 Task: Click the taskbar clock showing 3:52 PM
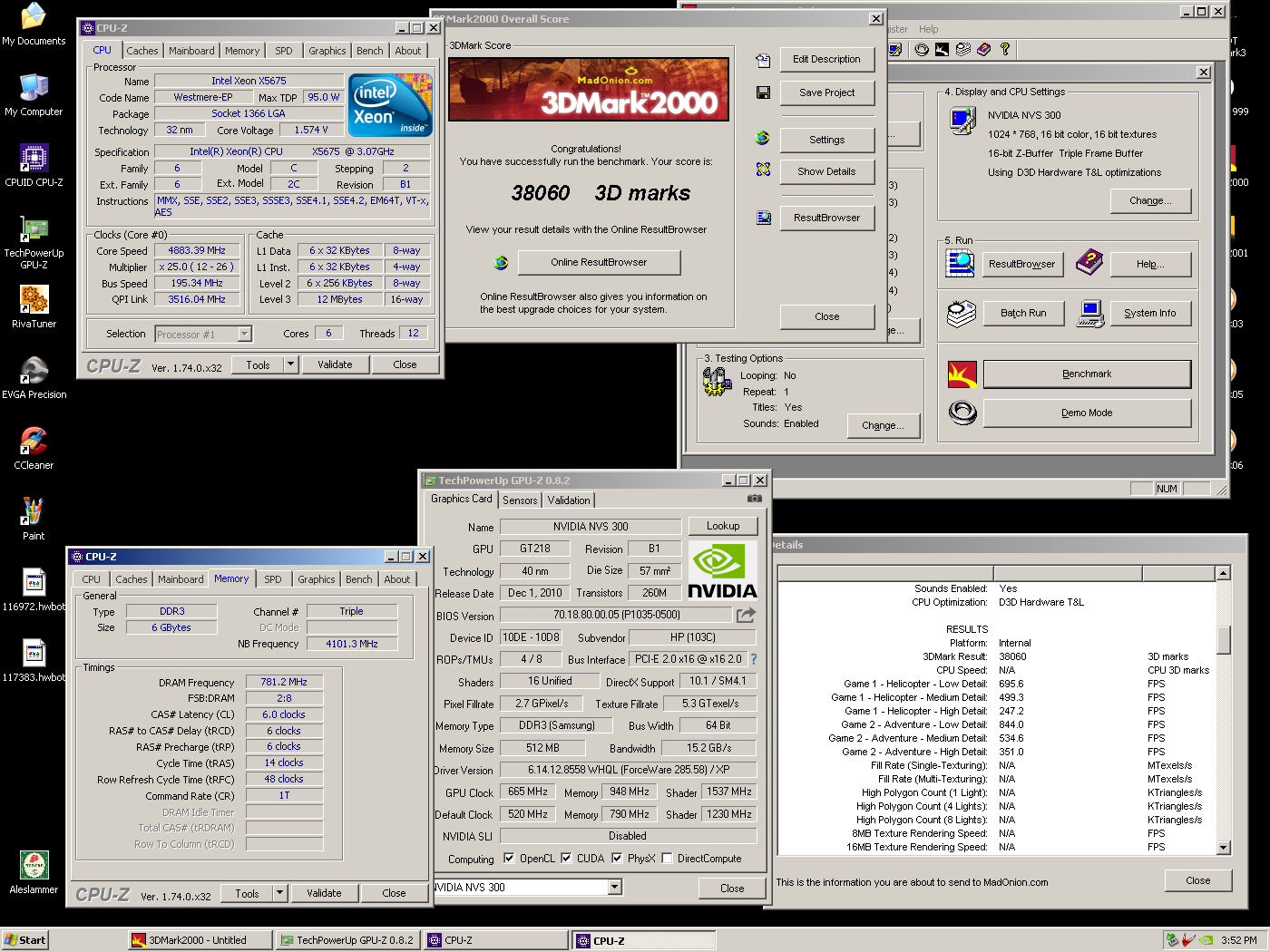pos(1239,940)
